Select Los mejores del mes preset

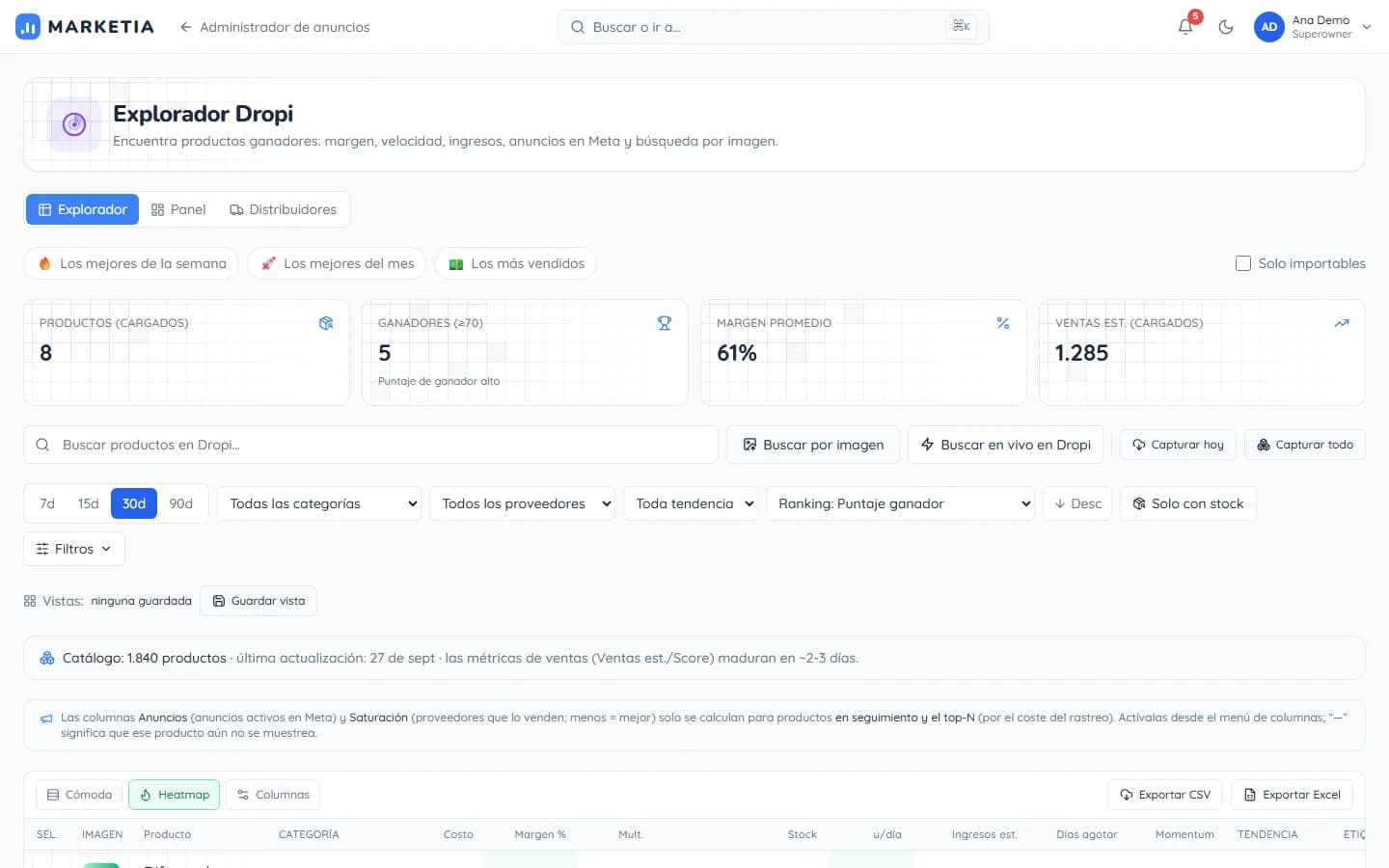pyautogui.click(x=338, y=263)
